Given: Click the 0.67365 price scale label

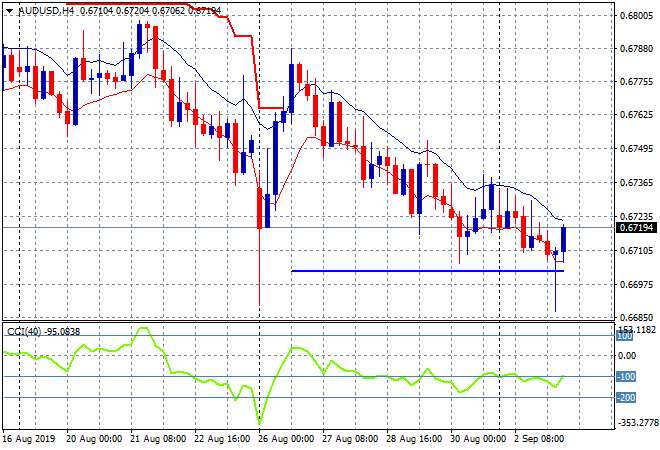Looking at the screenshot, I should pyautogui.click(x=636, y=183).
